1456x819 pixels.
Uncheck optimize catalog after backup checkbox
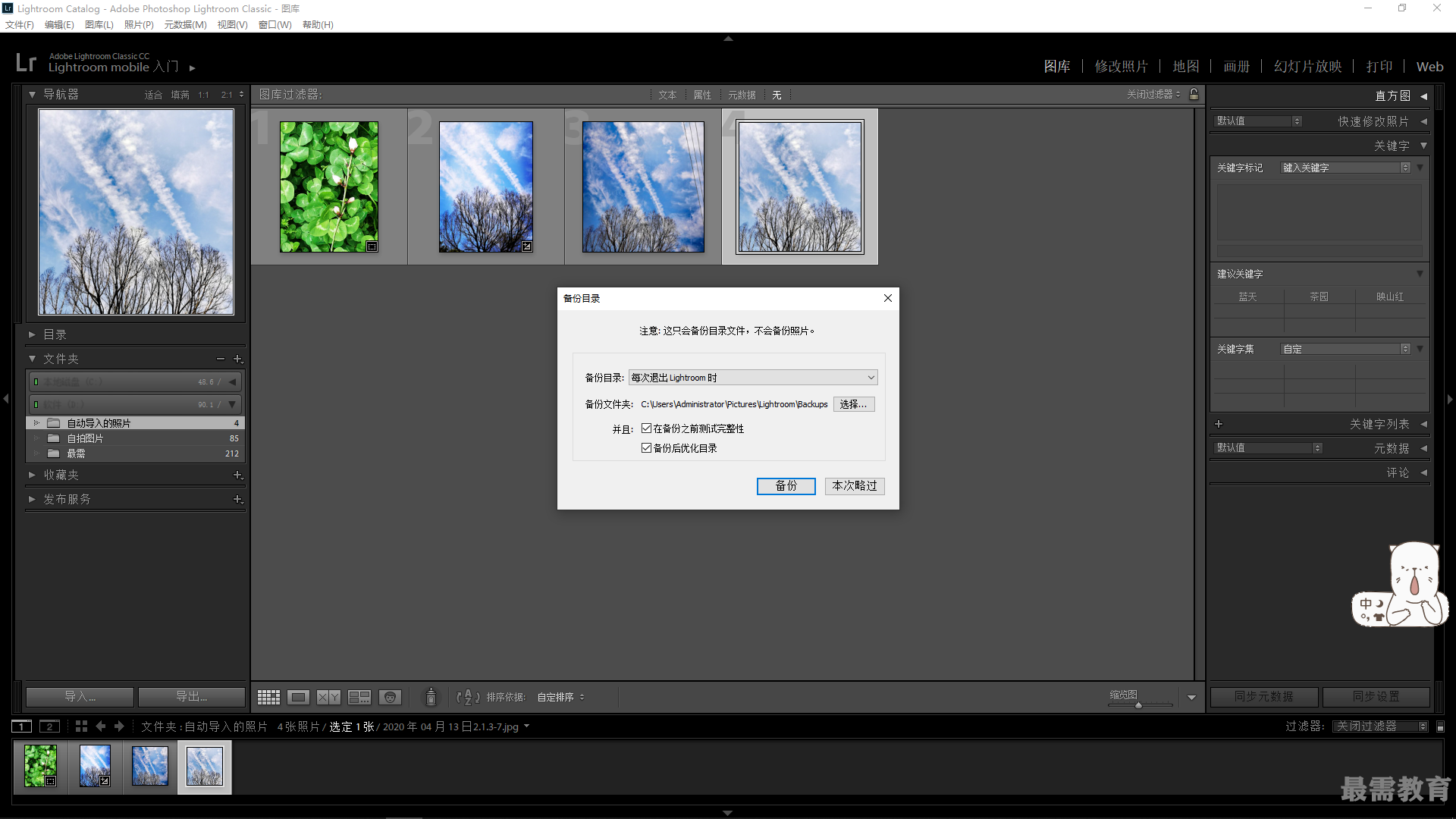tap(646, 448)
